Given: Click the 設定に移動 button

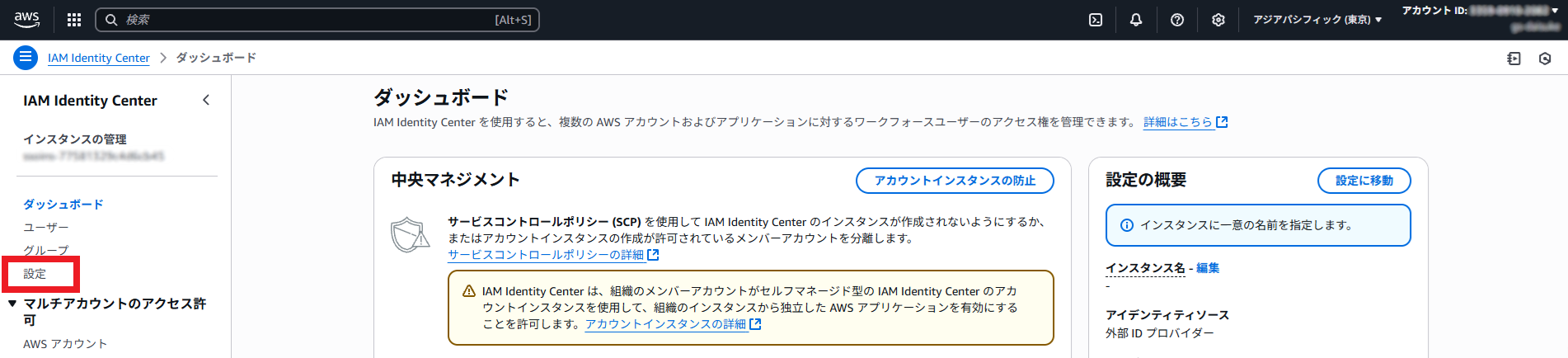Looking at the screenshot, I should tap(1364, 181).
